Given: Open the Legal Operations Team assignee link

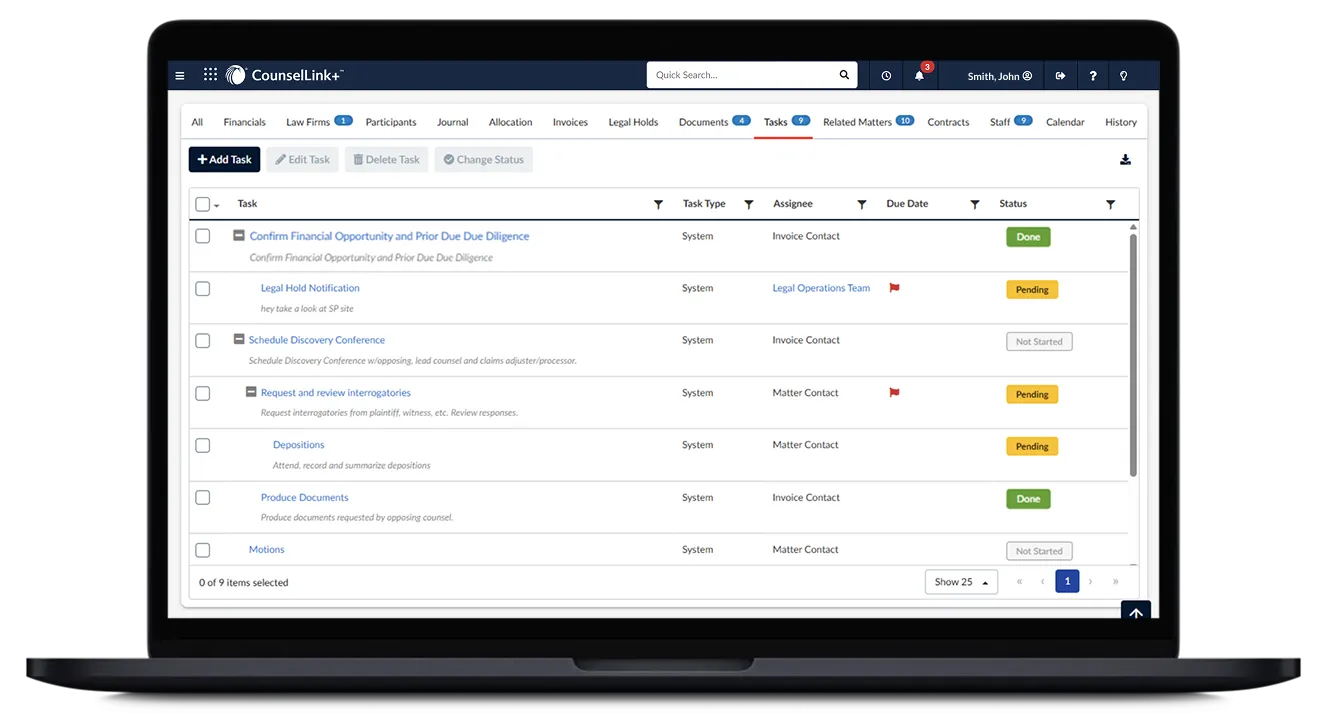Looking at the screenshot, I should [820, 287].
